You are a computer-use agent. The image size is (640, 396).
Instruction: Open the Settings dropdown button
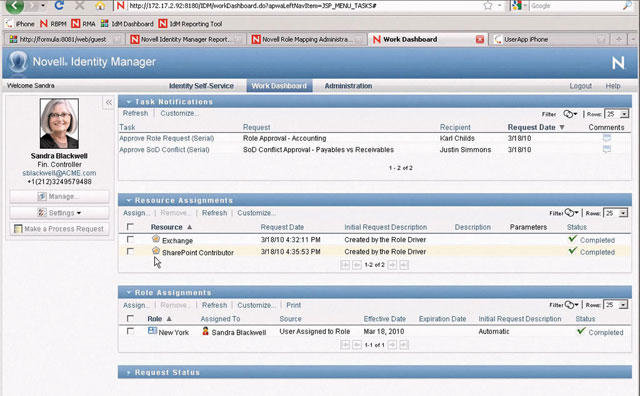pyautogui.click(x=60, y=213)
